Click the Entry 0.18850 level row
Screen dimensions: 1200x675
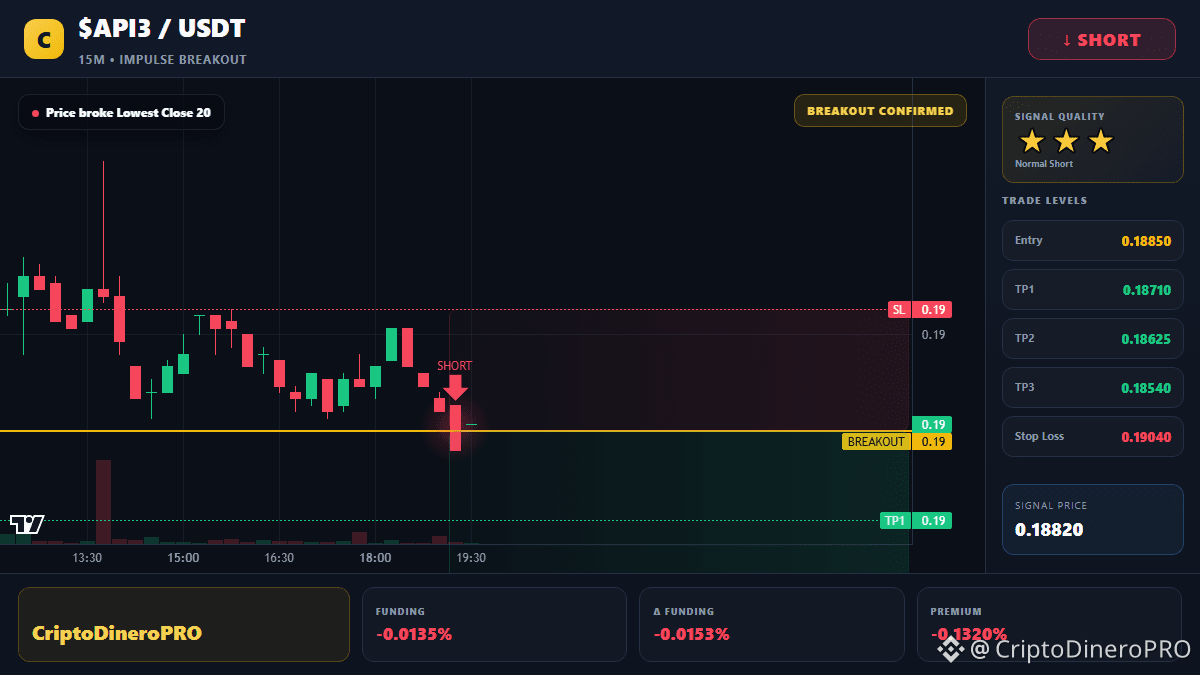(x=1093, y=240)
